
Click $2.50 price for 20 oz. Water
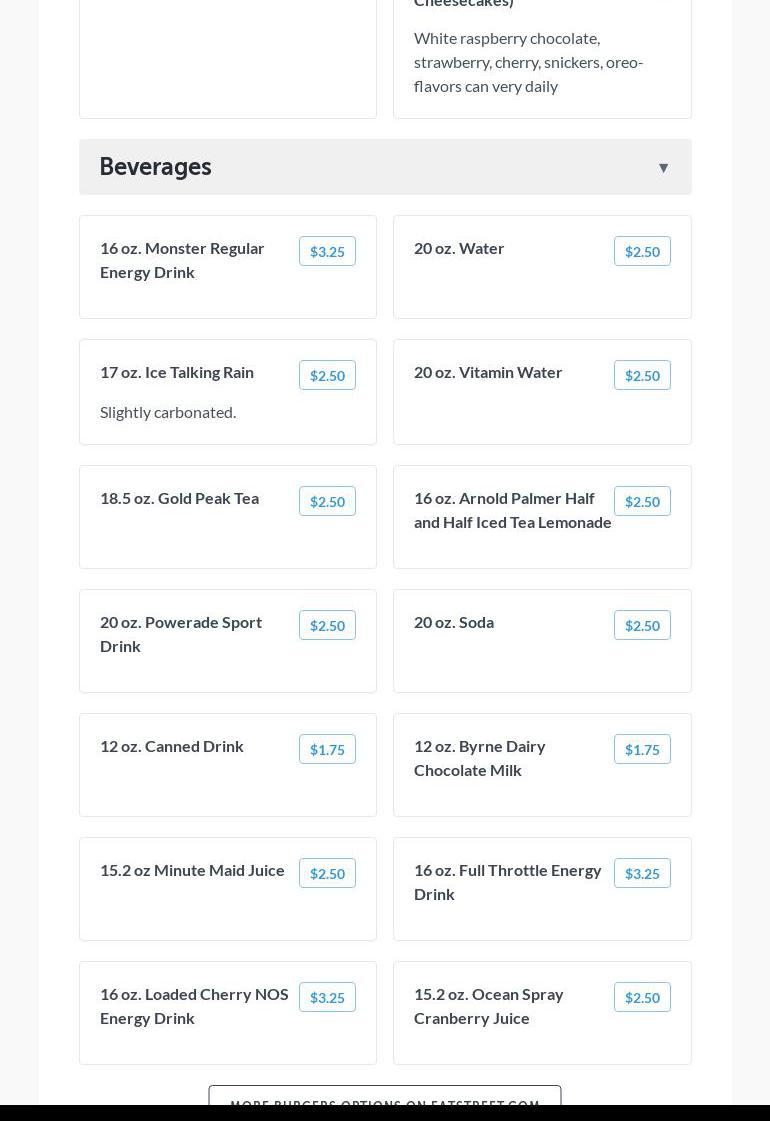tap(642, 252)
